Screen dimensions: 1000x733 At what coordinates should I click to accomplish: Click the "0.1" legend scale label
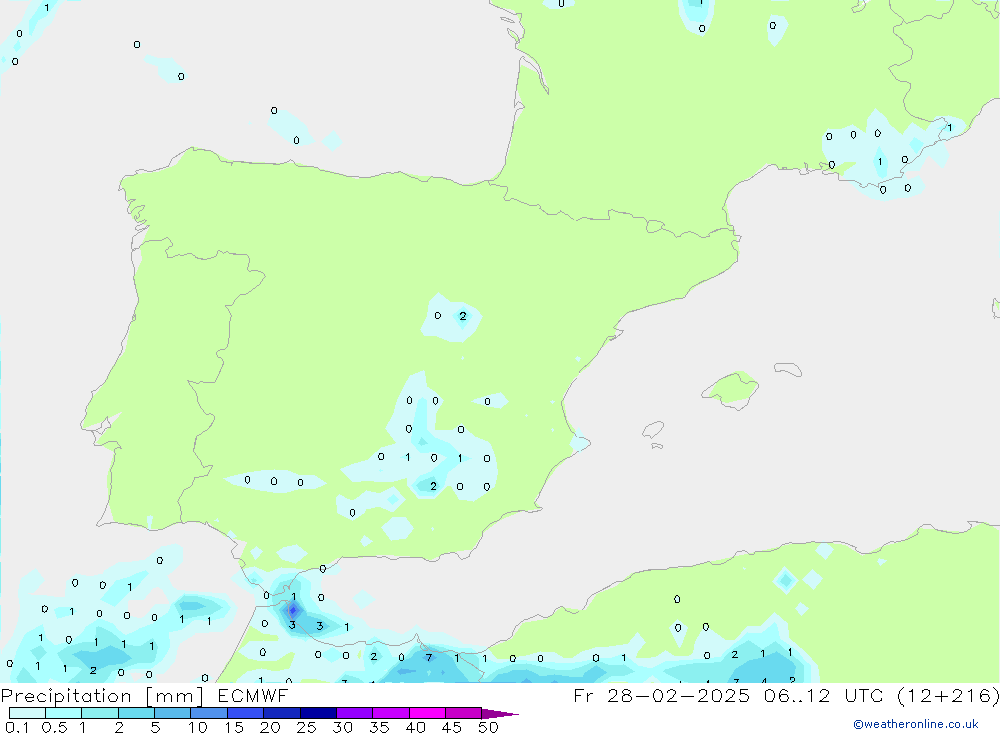(x=17, y=727)
